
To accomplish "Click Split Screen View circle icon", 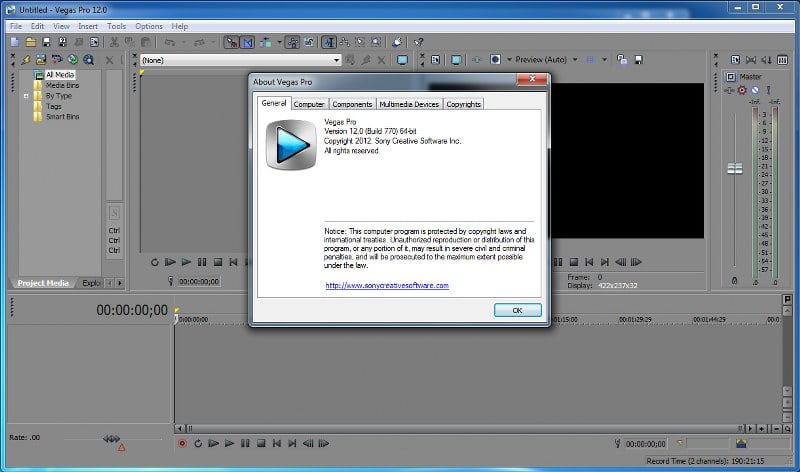I will click(495, 60).
